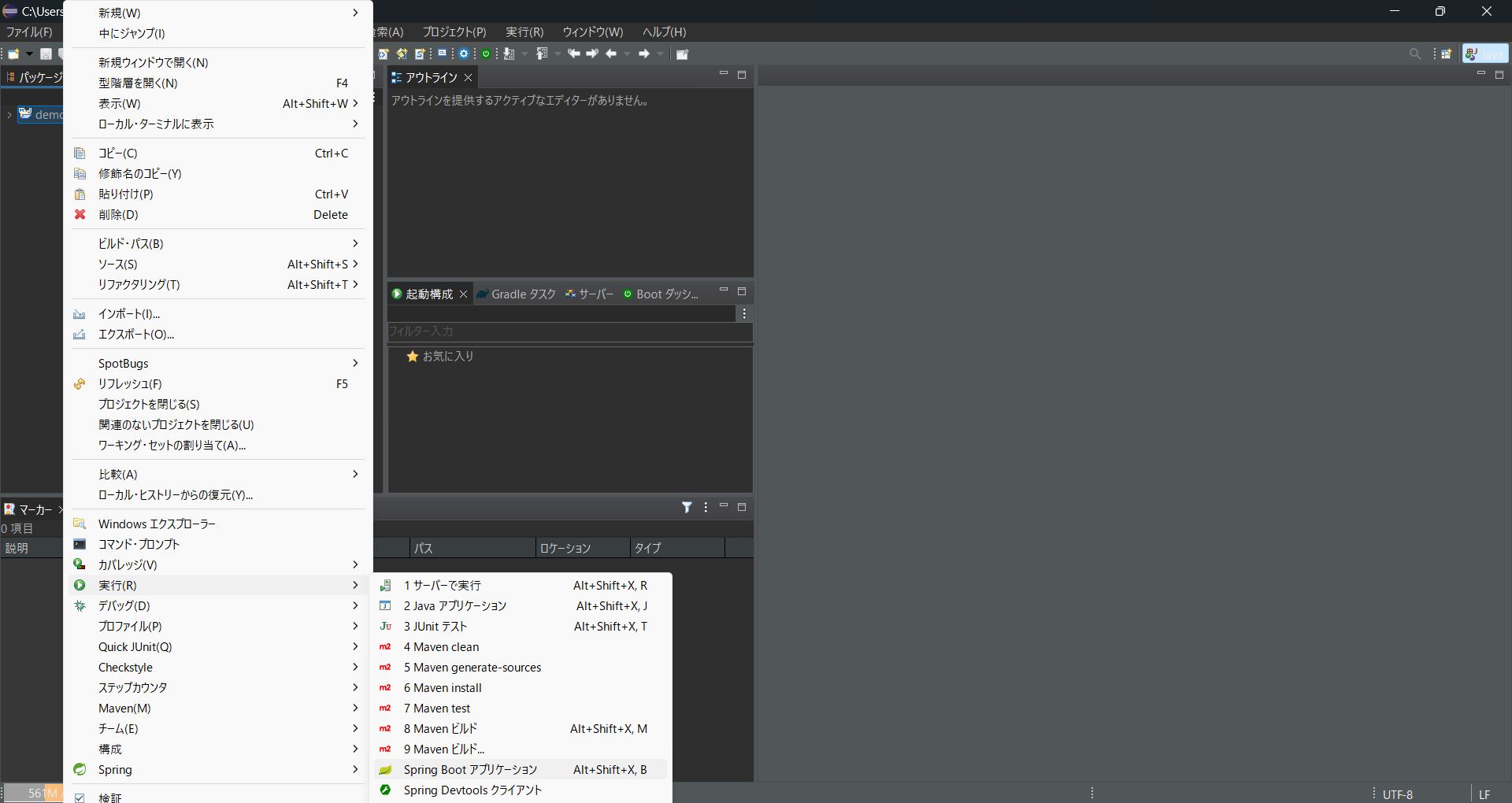Choose 1 サーバーで実行 from submenu
This screenshot has width=1512, height=803.
coord(521,585)
